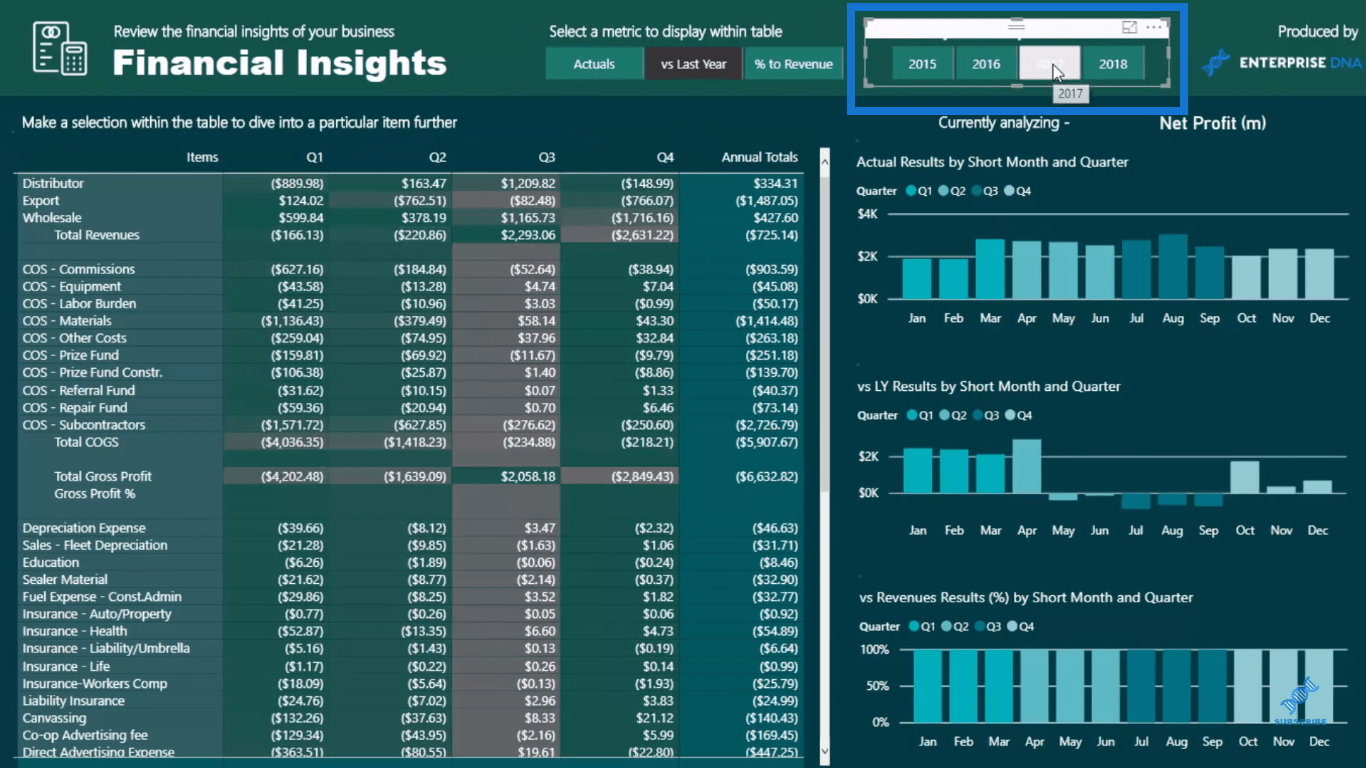Select the Actuals metric button

pos(594,64)
